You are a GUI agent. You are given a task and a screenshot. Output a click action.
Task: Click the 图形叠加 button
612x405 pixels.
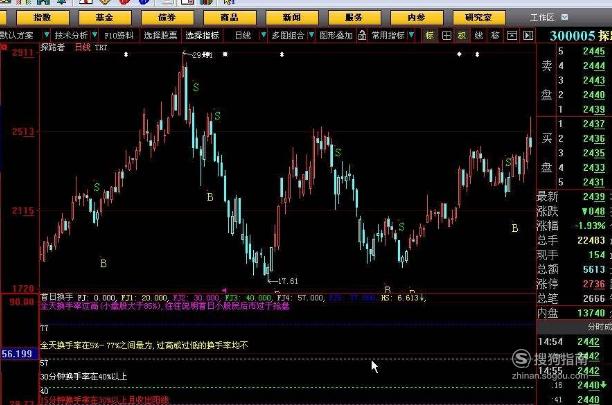(x=336, y=36)
